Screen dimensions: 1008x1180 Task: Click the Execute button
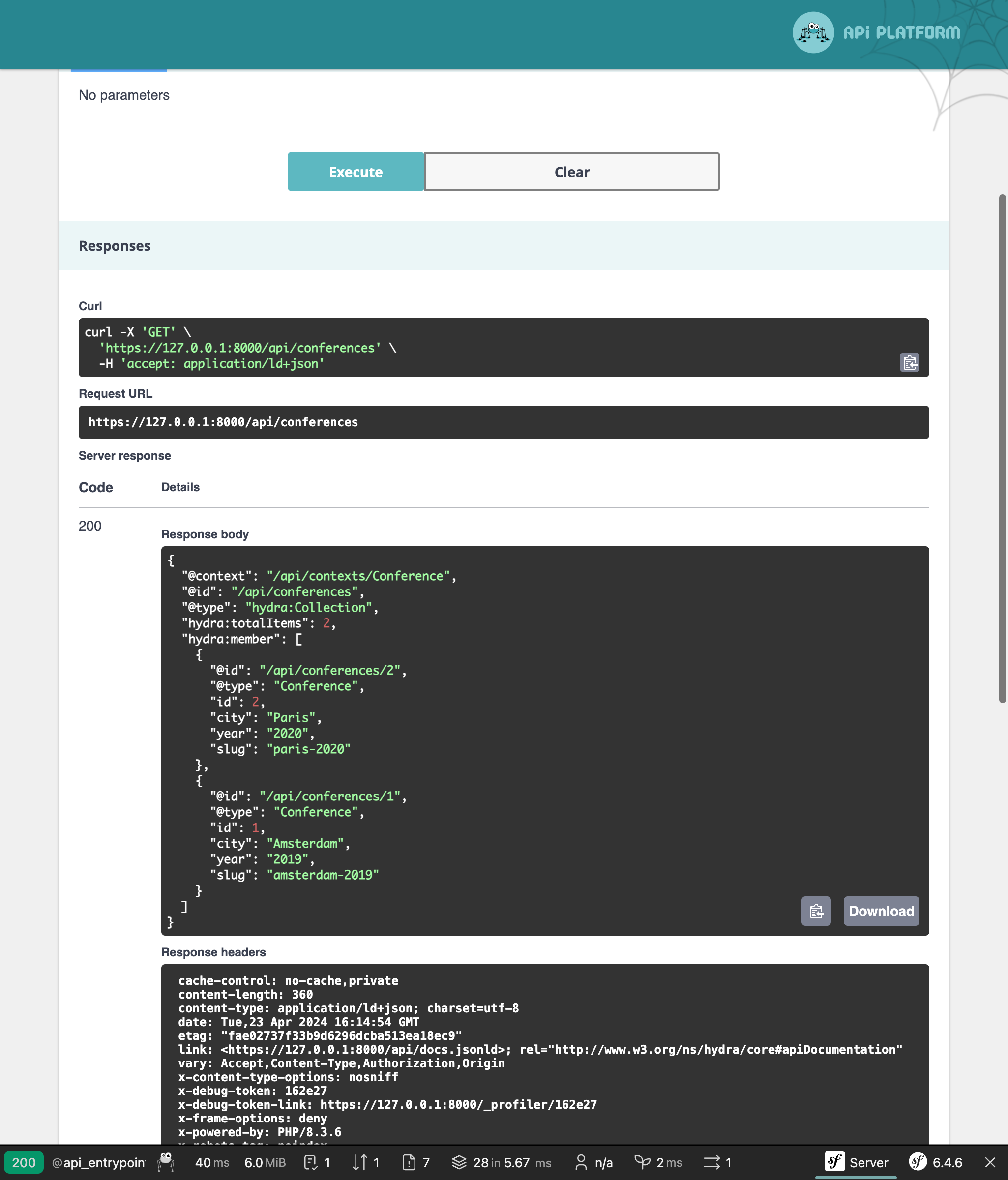click(x=356, y=172)
